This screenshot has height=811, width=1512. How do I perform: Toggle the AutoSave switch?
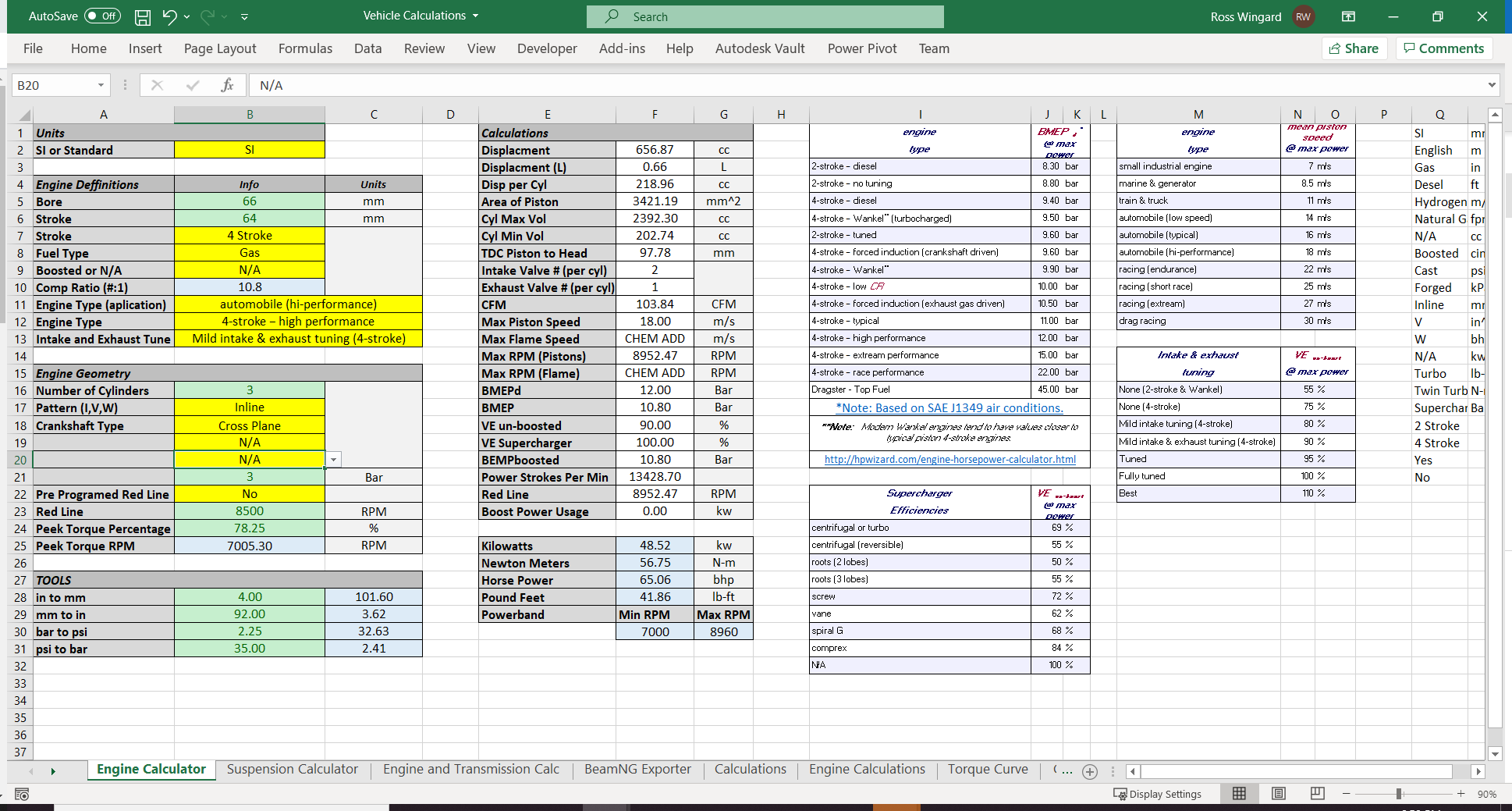point(102,16)
